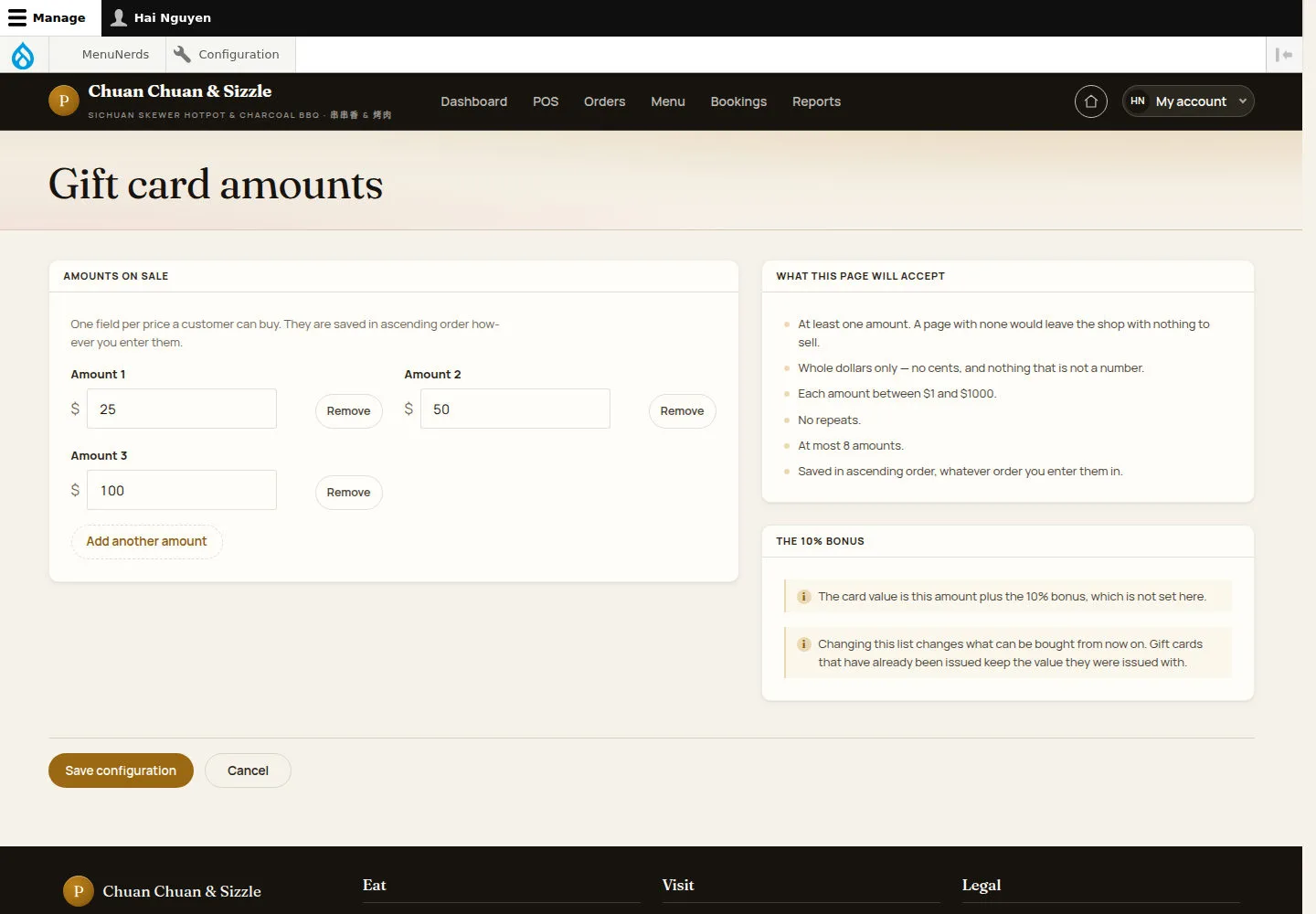Click the Drupal drop logo icon
The height and width of the screenshot is (914, 1316).
pyautogui.click(x=23, y=55)
